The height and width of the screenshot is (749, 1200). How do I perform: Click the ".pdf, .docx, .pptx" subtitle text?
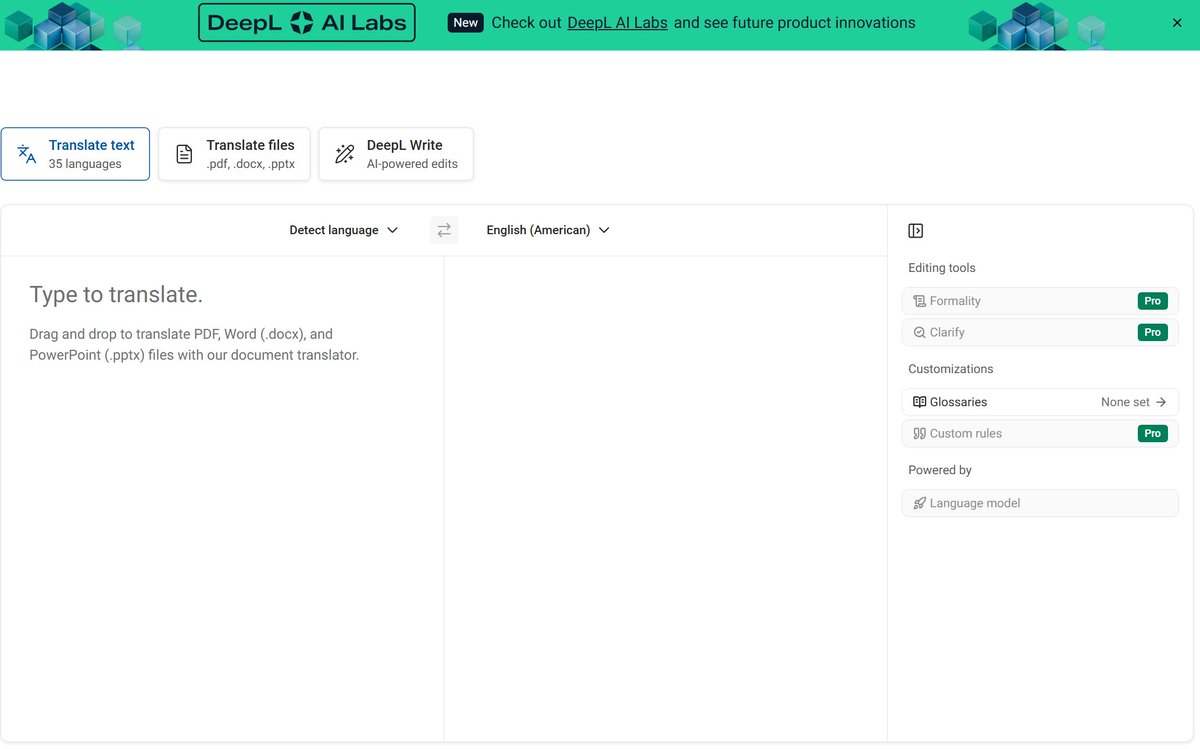point(250,164)
